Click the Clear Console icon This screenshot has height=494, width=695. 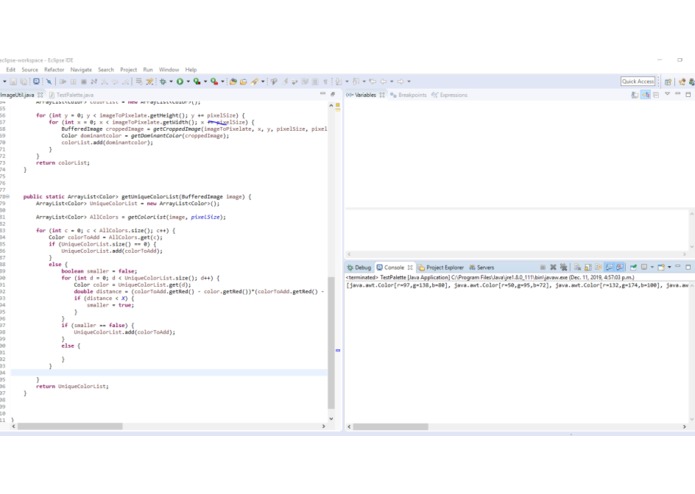pyautogui.click(x=577, y=267)
